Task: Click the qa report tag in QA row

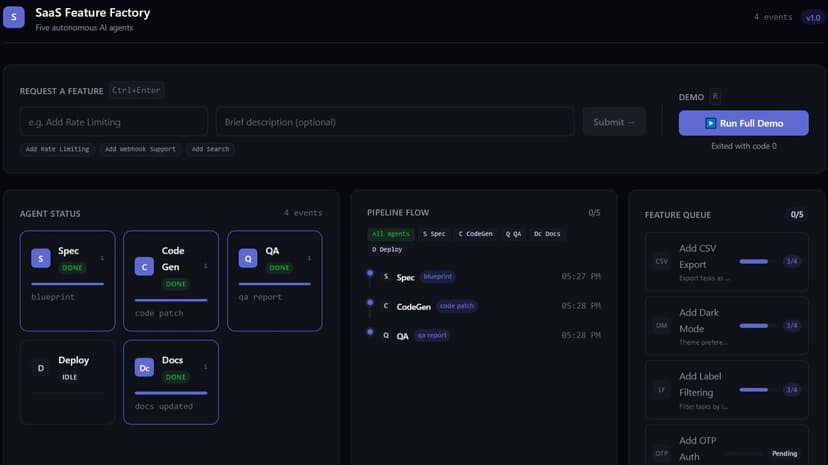Action: 432,336
